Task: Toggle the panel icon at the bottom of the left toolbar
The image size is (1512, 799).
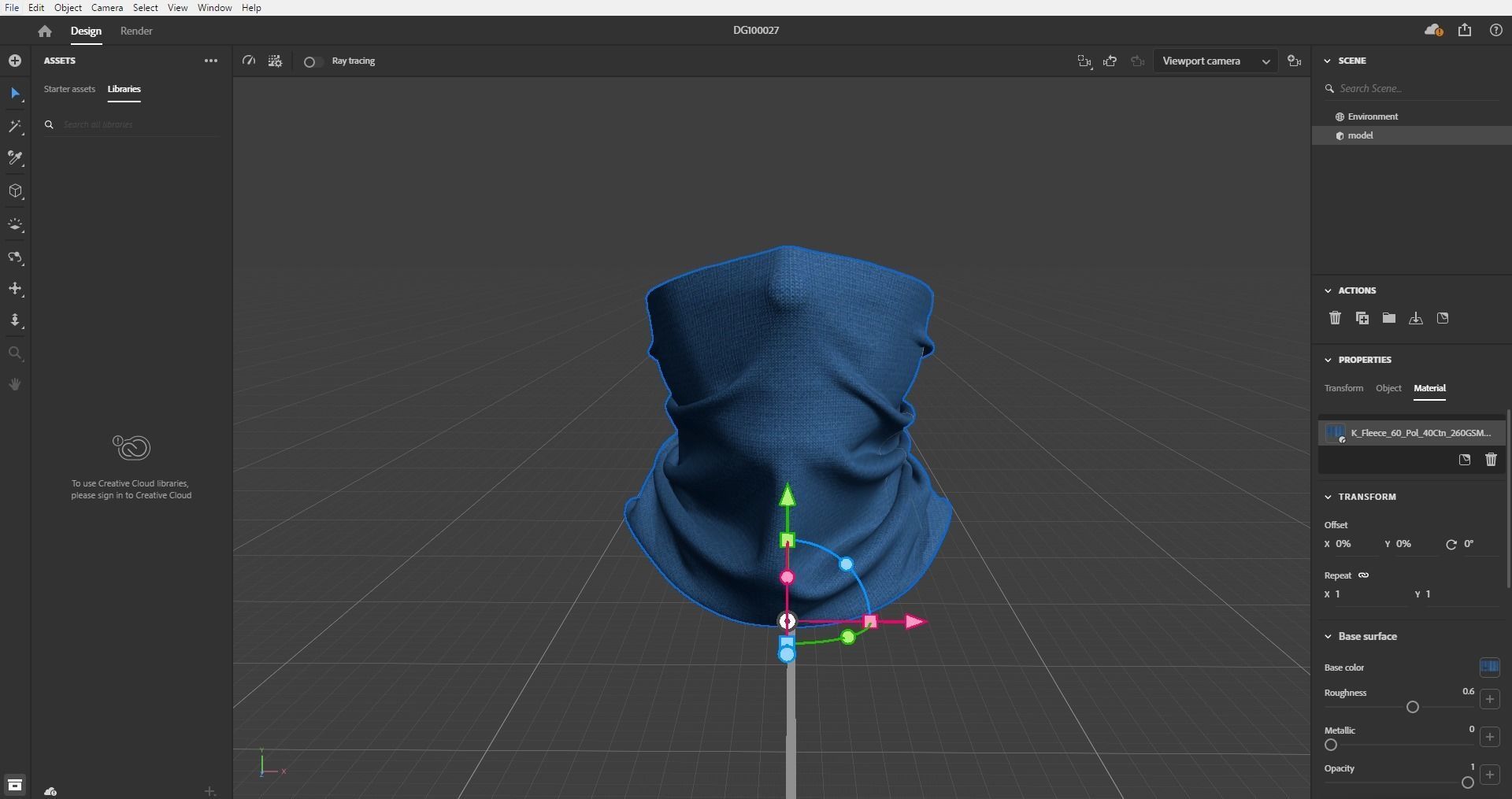Action: [x=14, y=785]
